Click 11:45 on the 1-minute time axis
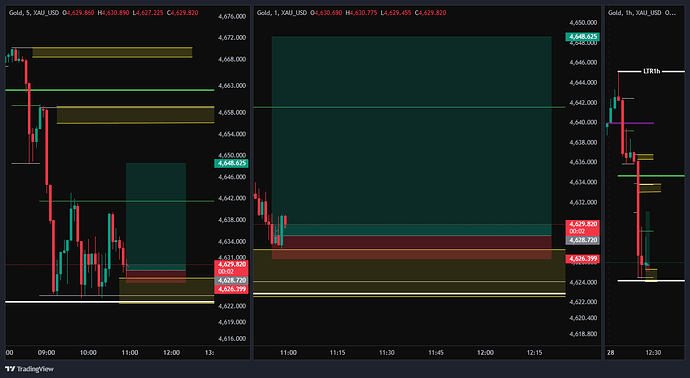The width and height of the screenshot is (690, 378). [436, 352]
